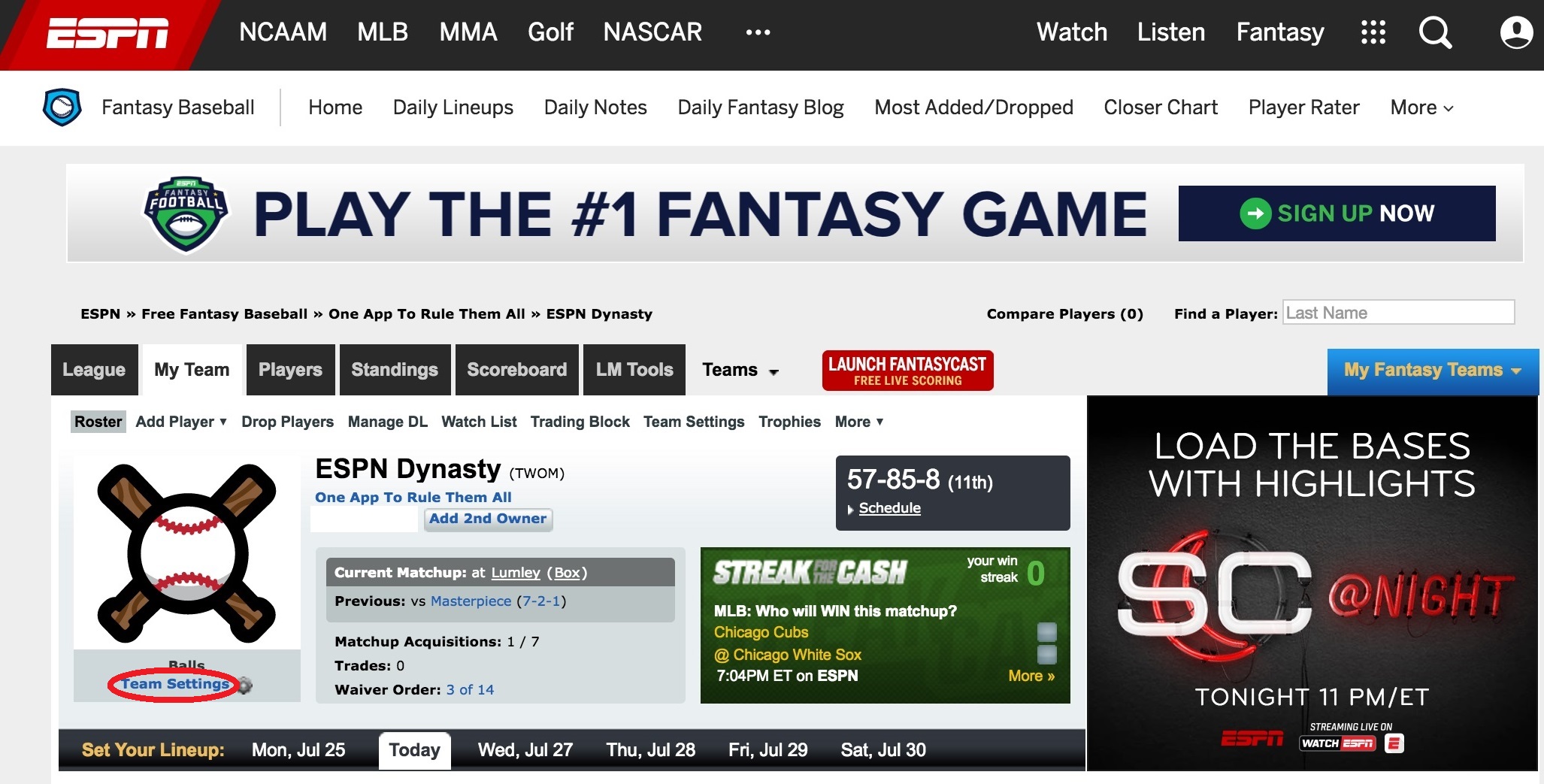1544x784 pixels.
Task: Open the Player Rater page
Action: (x=1304, y=107)
